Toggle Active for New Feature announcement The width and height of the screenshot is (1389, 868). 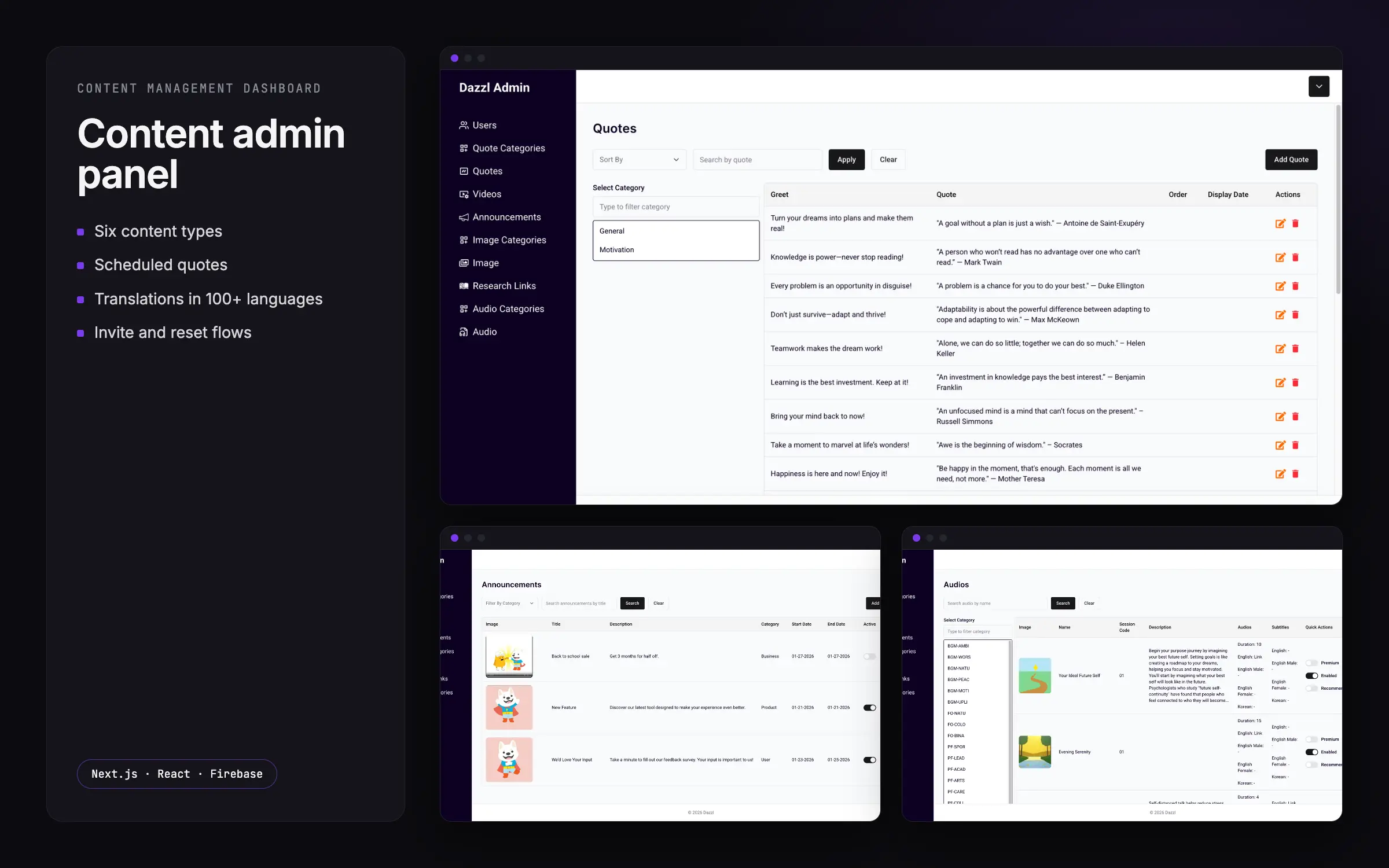tap(869, 708)
